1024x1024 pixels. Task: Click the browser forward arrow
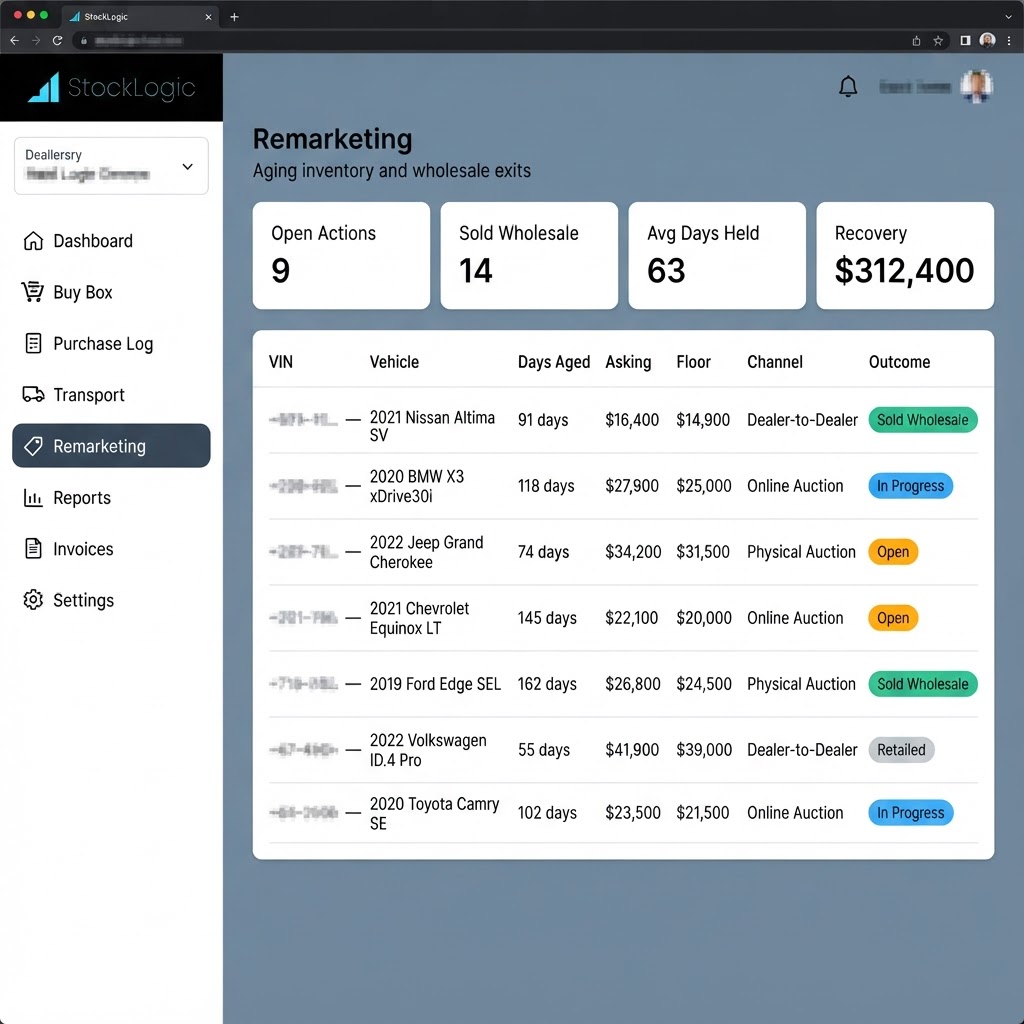(x=36, y=40)
